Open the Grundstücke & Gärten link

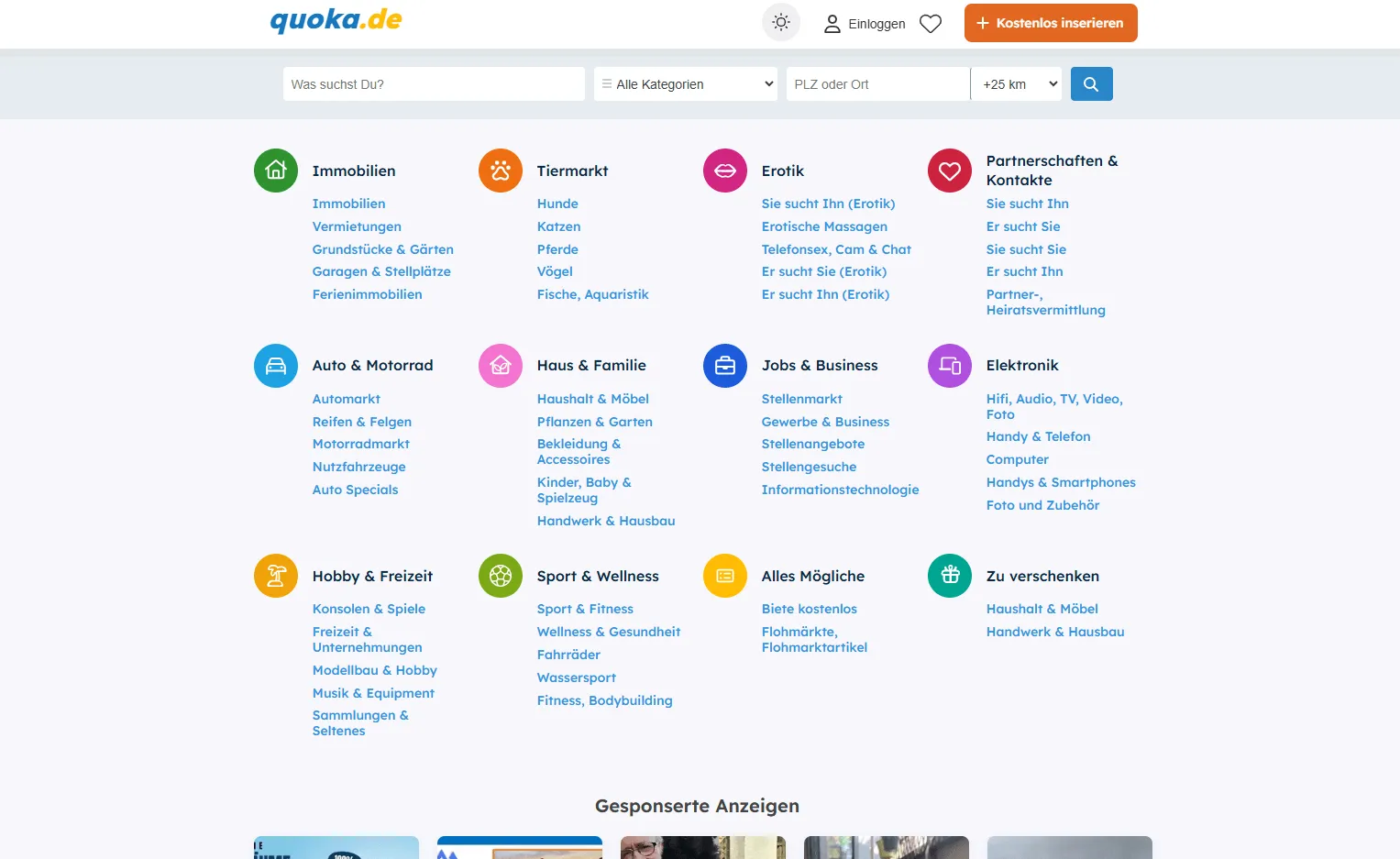pyautogui.click(x=382, y=249)
